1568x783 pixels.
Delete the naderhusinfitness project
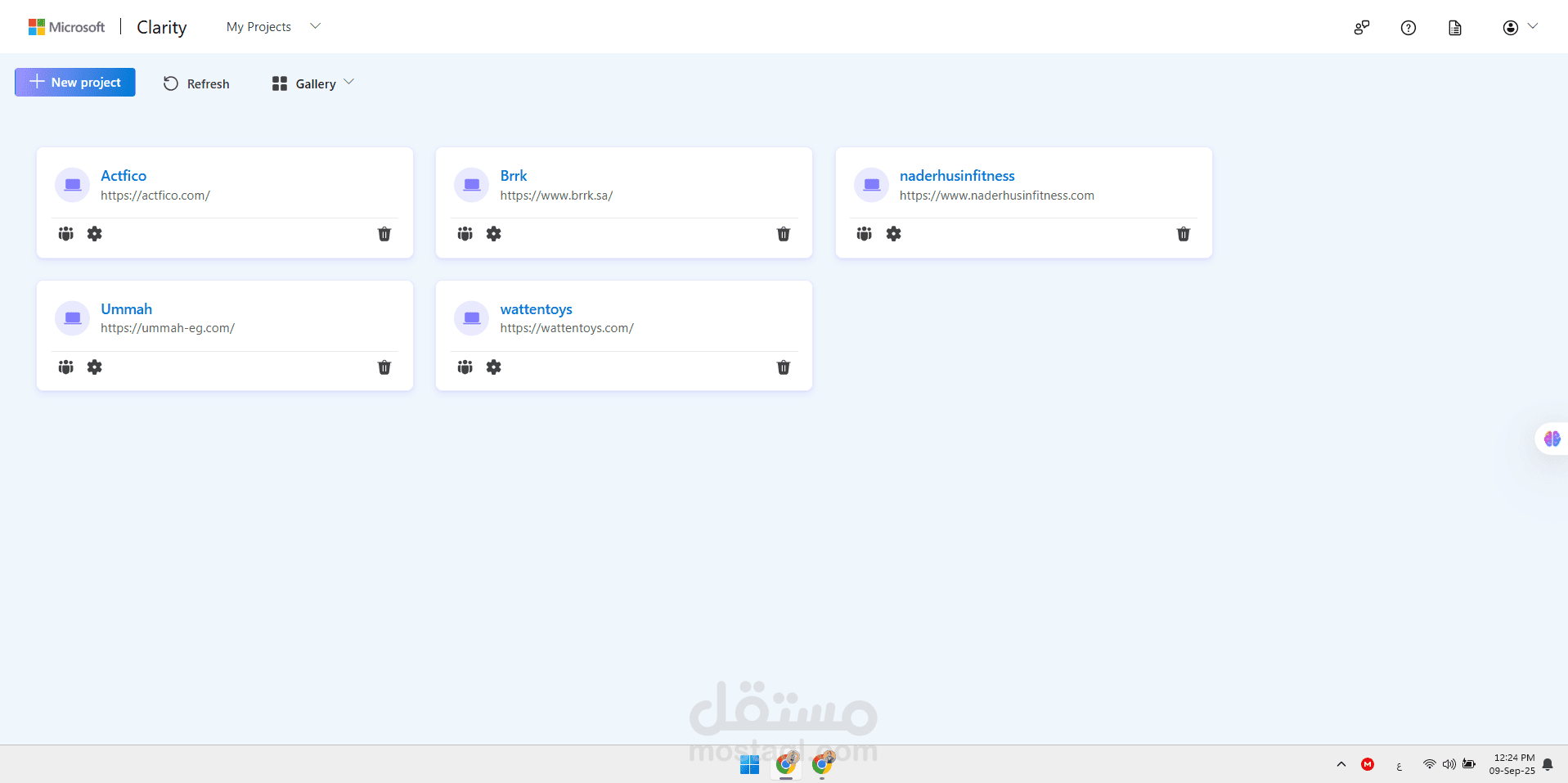[1184, 234]
